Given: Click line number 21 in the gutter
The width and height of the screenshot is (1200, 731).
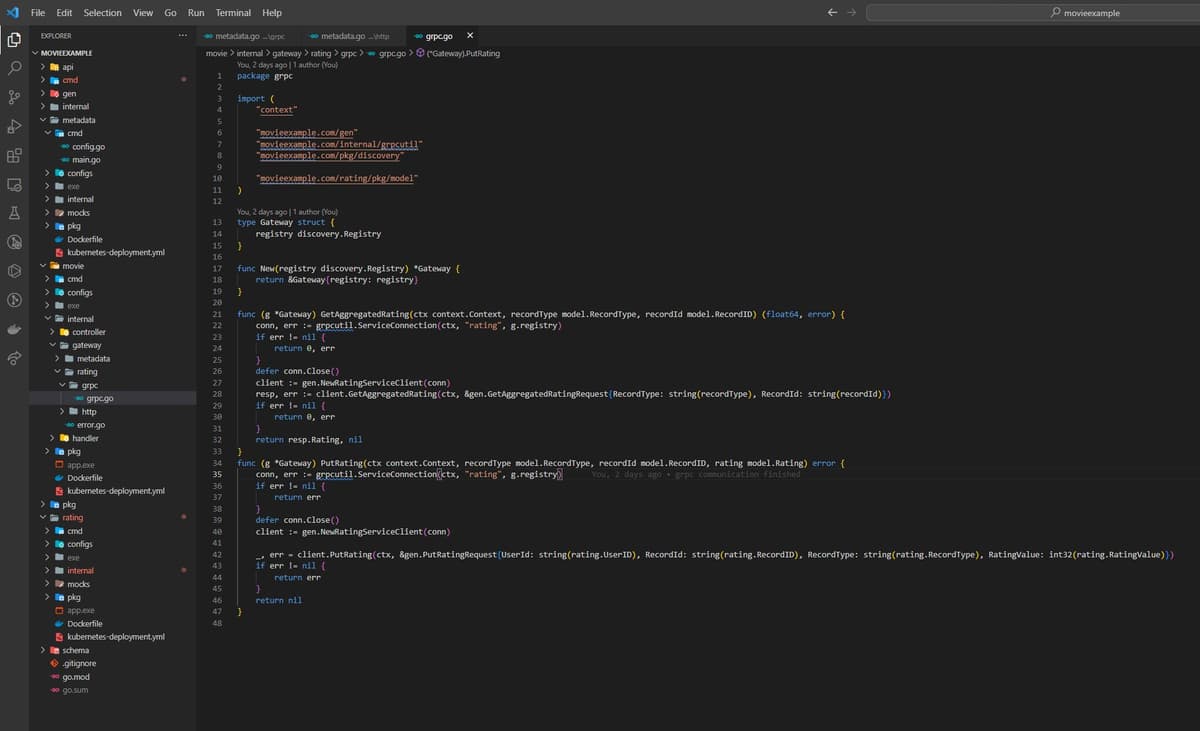Looking at the screenshot, I should (217, 314).
